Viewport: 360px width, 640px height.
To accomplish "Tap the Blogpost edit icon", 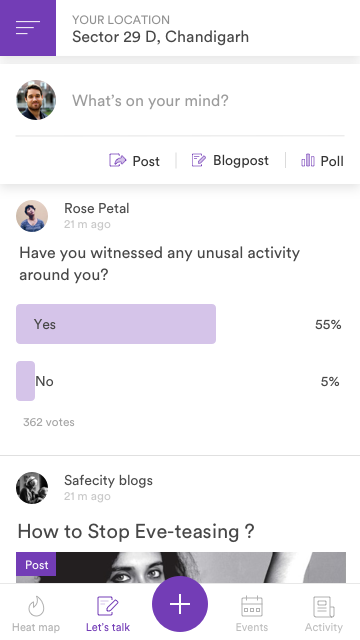I will click(x=198, y=160).
